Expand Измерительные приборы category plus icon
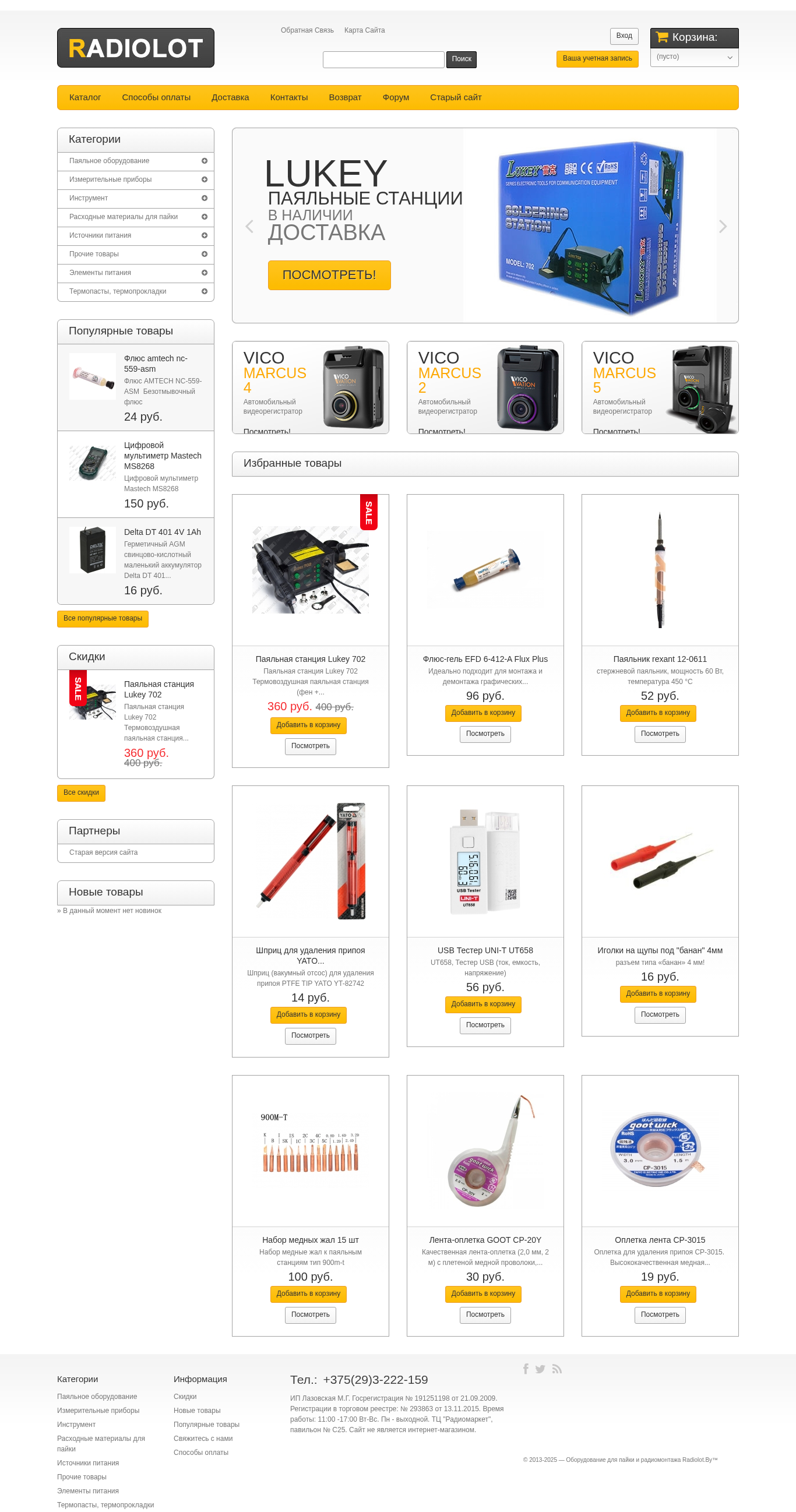 tap(205, 179)
